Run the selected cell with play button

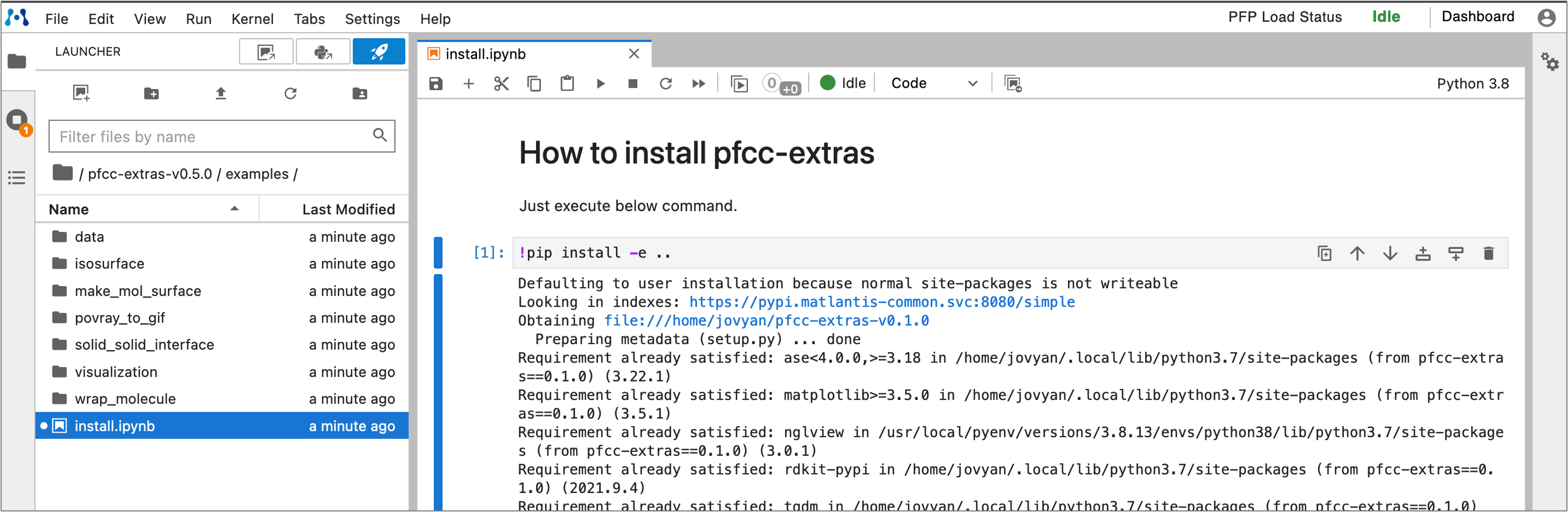[600, 83]
